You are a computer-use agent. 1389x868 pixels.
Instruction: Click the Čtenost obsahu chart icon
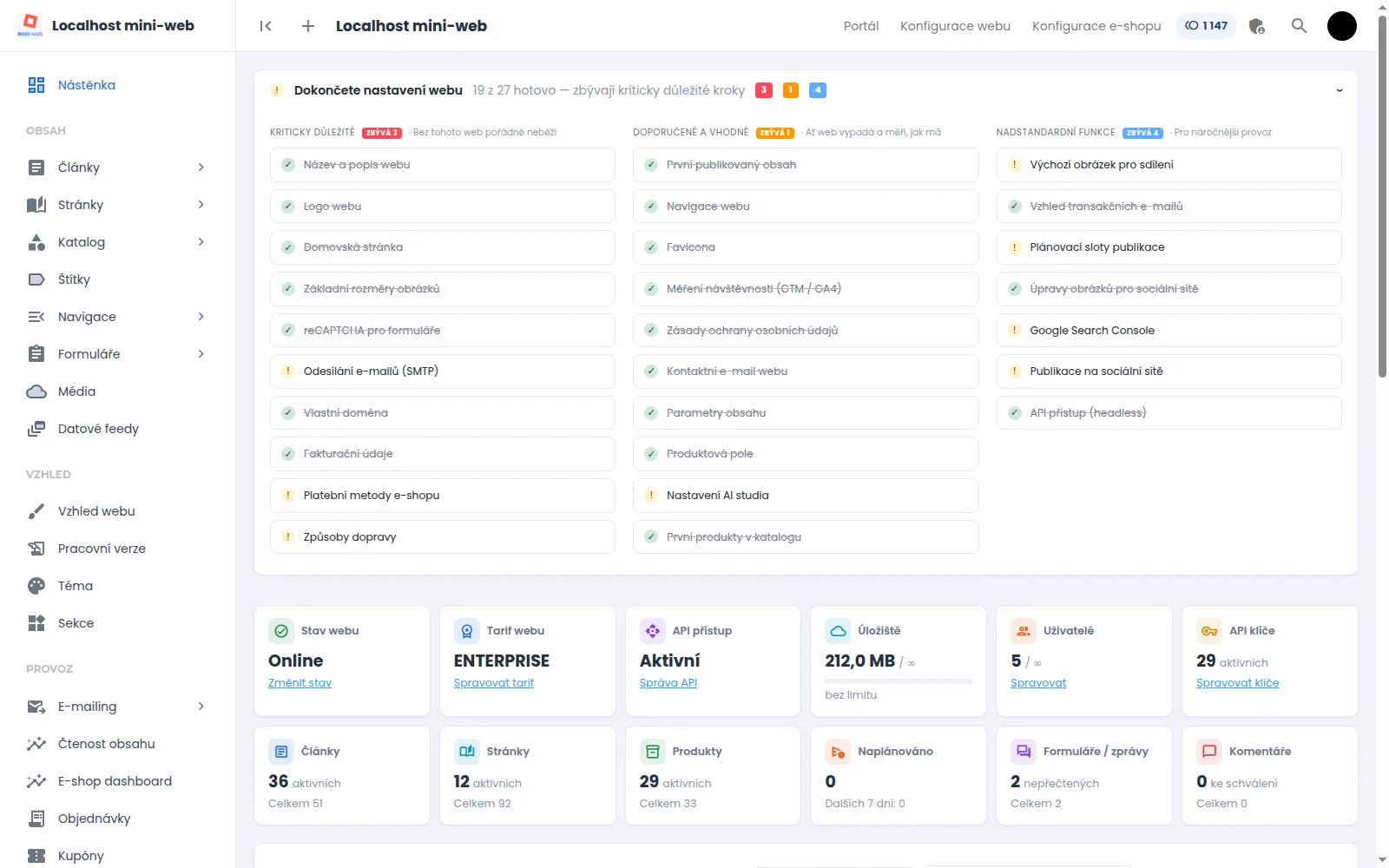pos(36,744)
